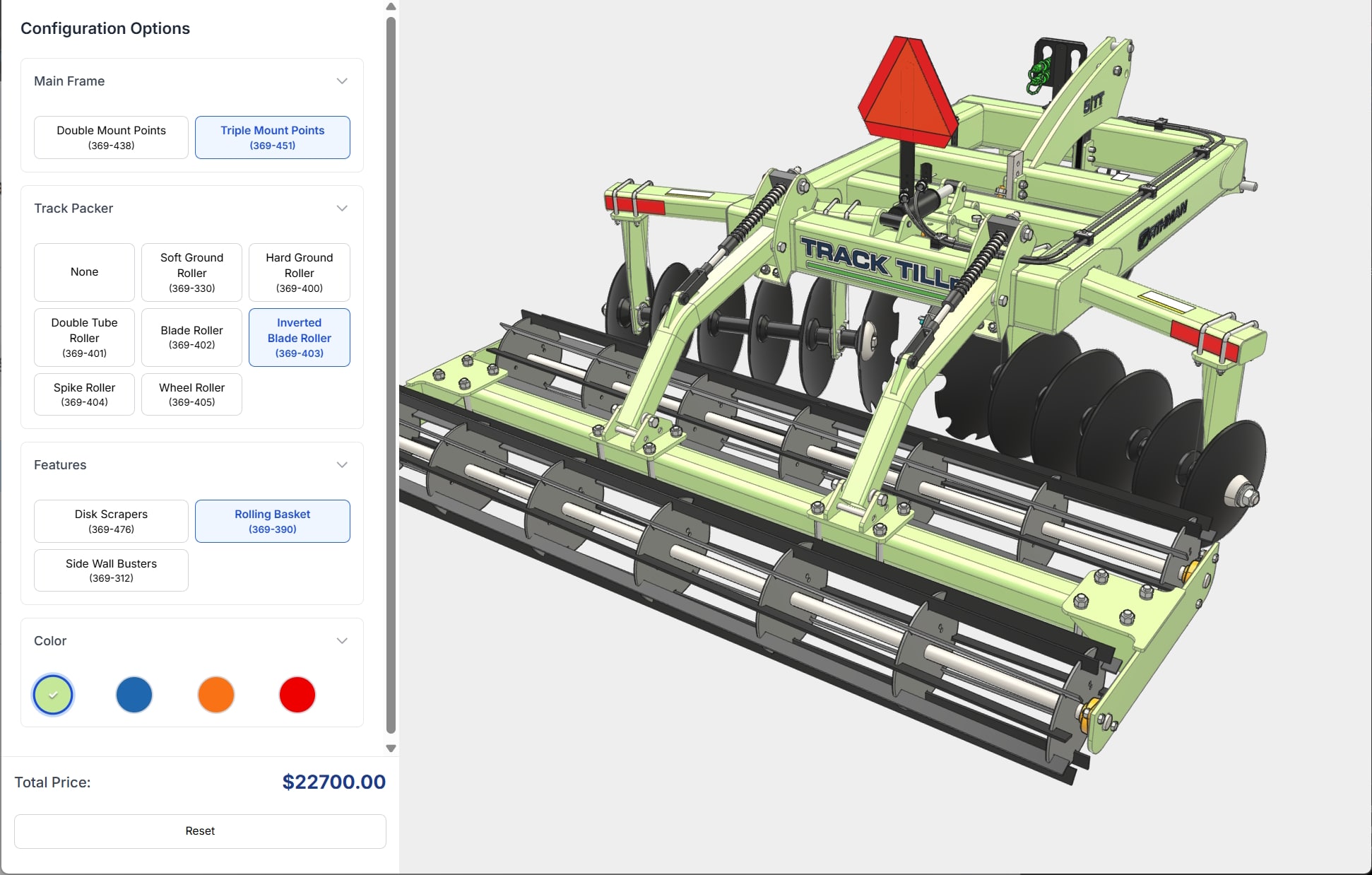The height and width of the screenshot is (875, 1372).
Task: Pick the blue color swatch
Action: (x=134, y=695)
